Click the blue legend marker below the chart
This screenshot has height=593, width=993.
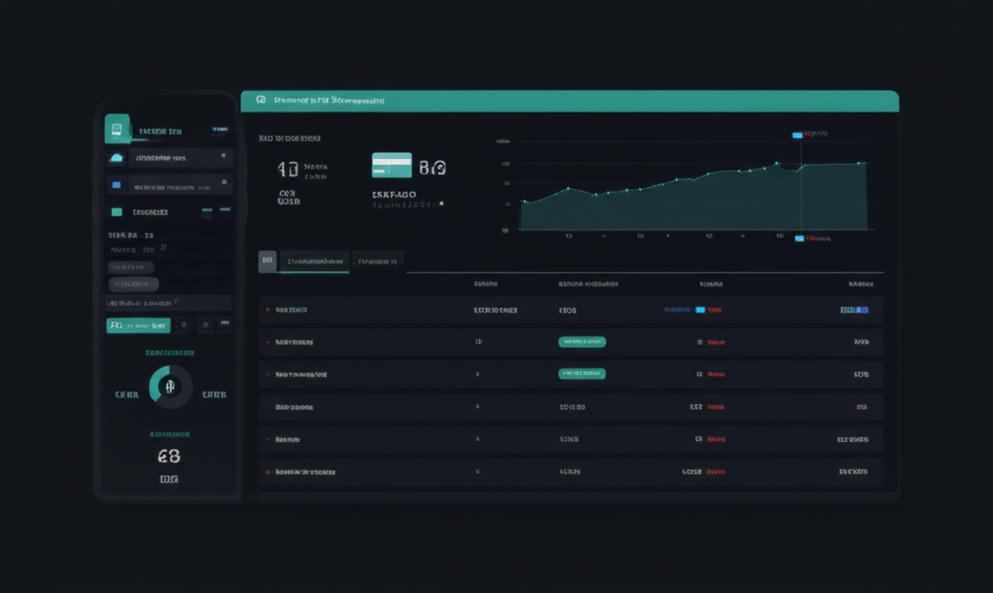point(799,238)
